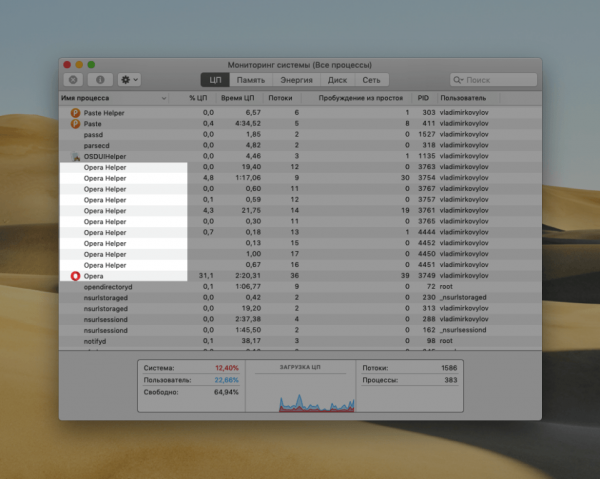This screenshot has height=479, width=600.
Task: Select the Paste Helper process row
Action: pos(300,112)
